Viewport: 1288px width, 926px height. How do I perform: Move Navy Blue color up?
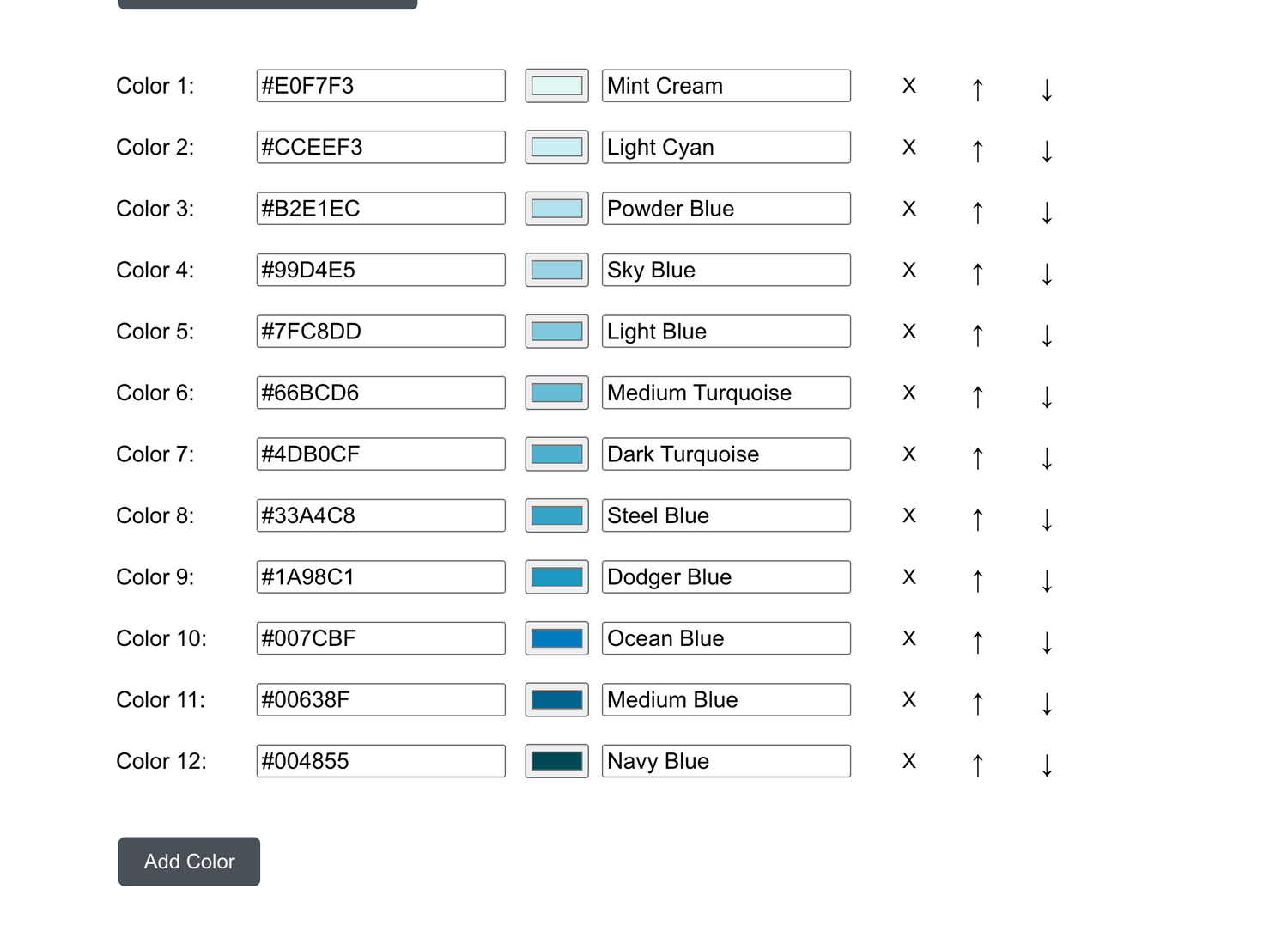click(977, 765)
